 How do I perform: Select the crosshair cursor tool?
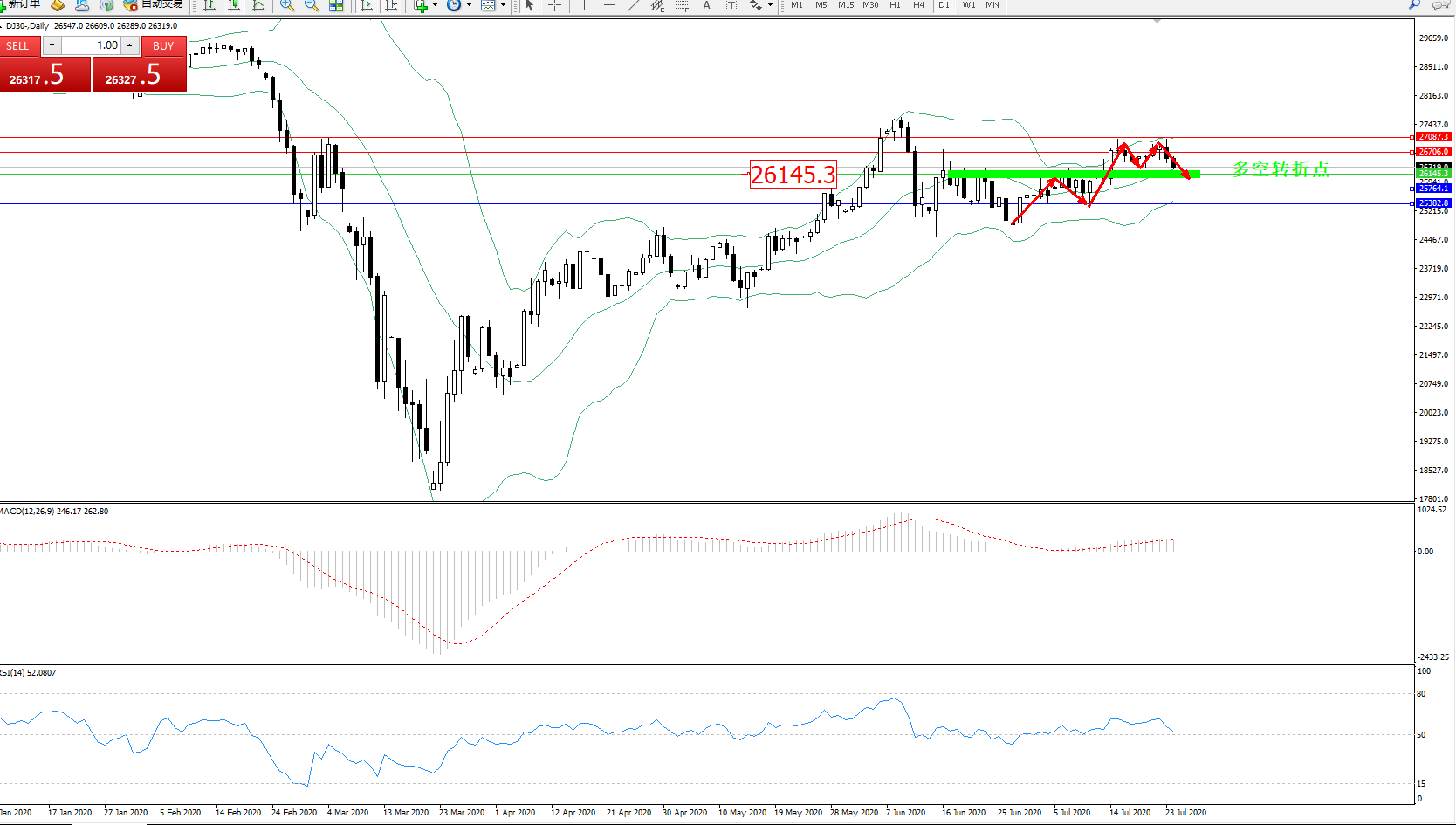coord(554,5)
